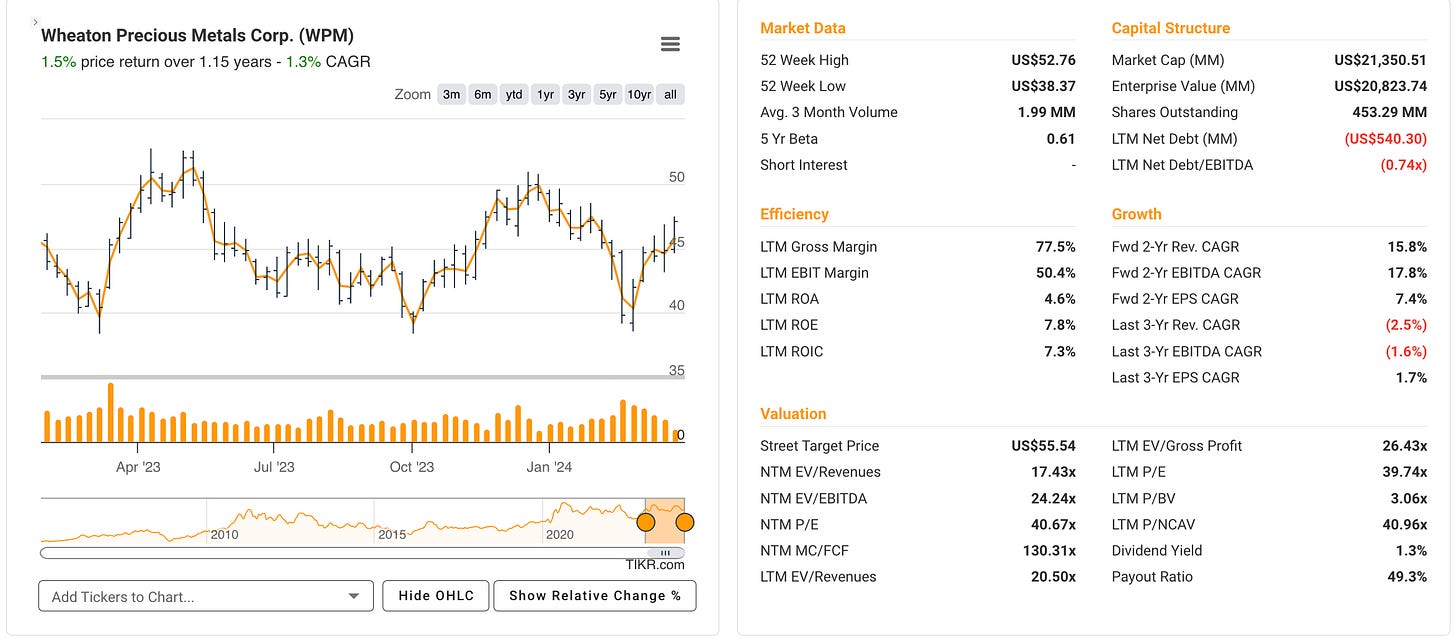Click the Dividend Yield value 1.3%
The height and width of the screenshot is (641, 1456).
coord(1411,550)
